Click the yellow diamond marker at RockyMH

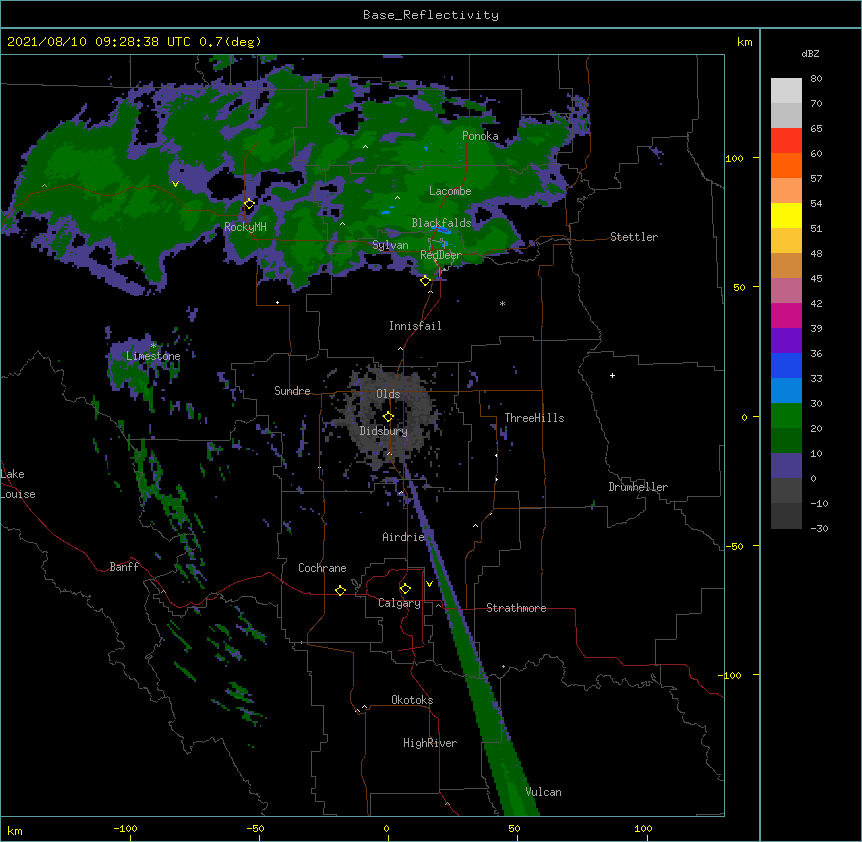[x=249, y=204]
